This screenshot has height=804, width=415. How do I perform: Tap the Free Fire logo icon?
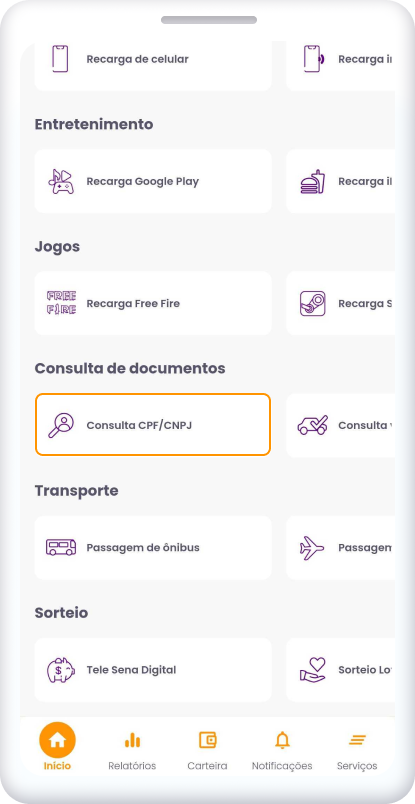pyautogui.click(x=61, y=303)
